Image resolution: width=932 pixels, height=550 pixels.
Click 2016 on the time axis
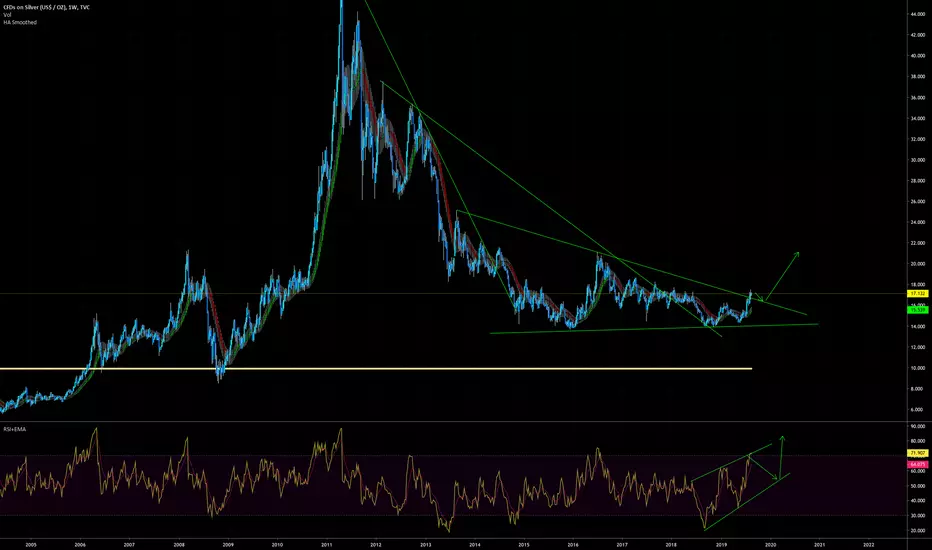coord(573,544)
